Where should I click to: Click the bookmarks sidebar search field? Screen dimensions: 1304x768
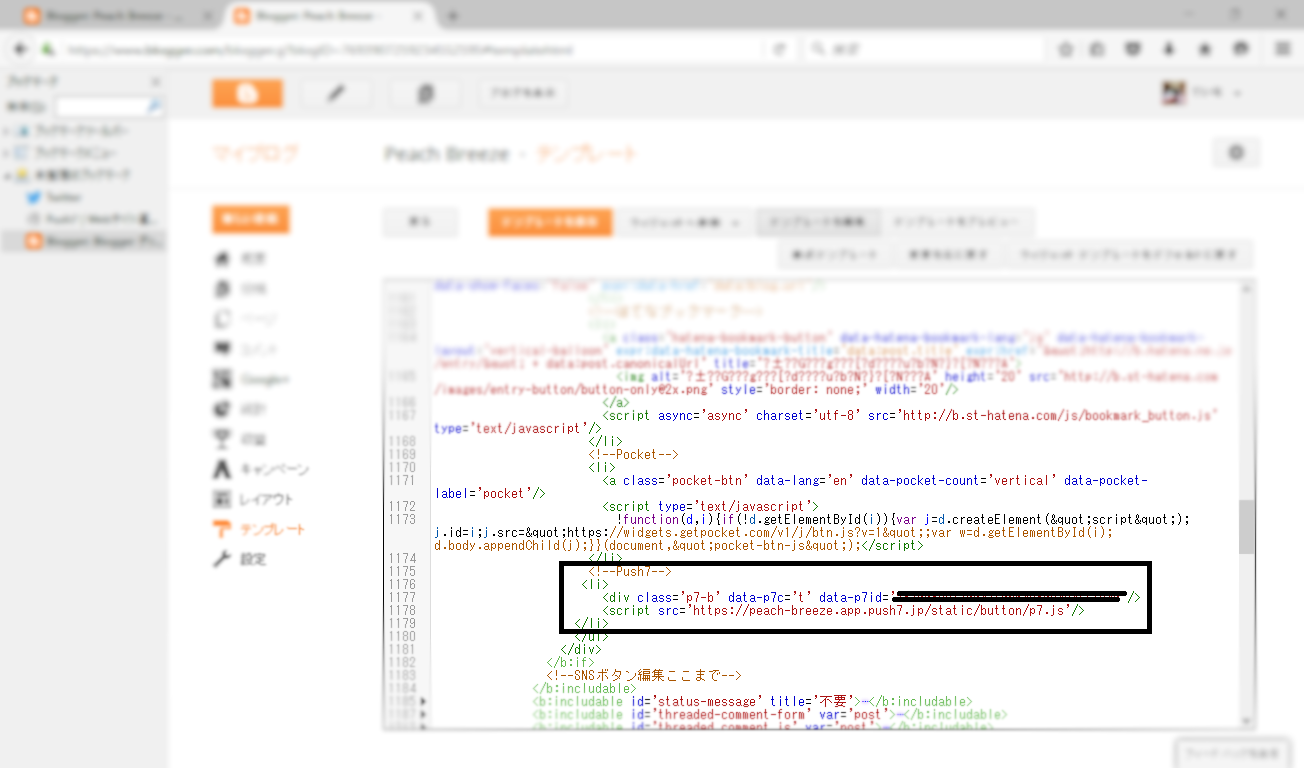109,106
